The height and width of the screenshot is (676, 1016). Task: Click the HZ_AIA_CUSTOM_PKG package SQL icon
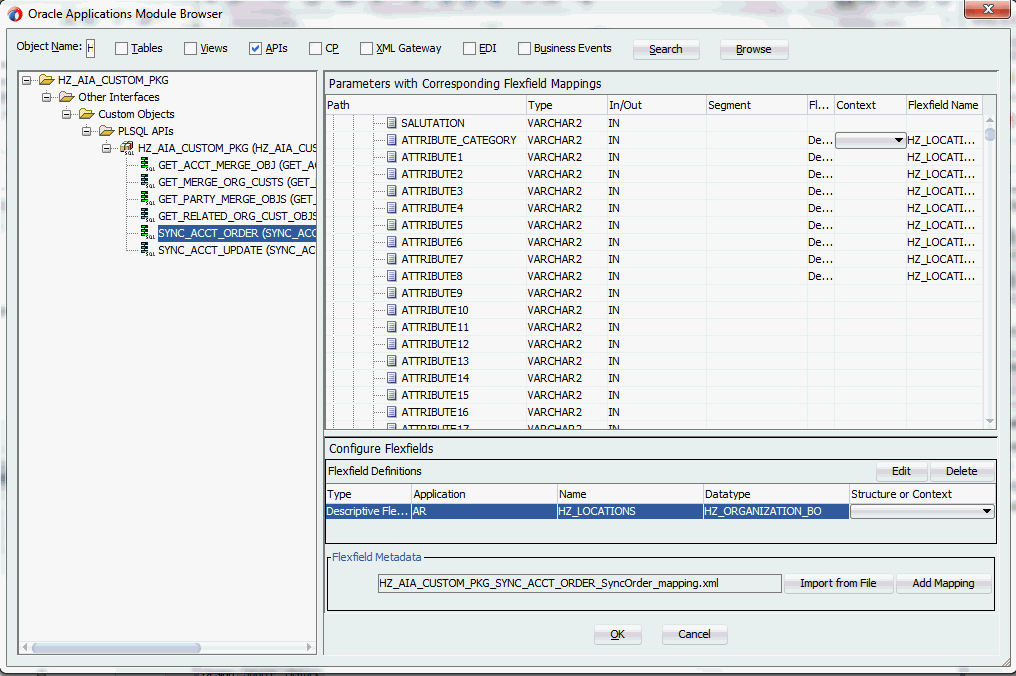(127, 148)
